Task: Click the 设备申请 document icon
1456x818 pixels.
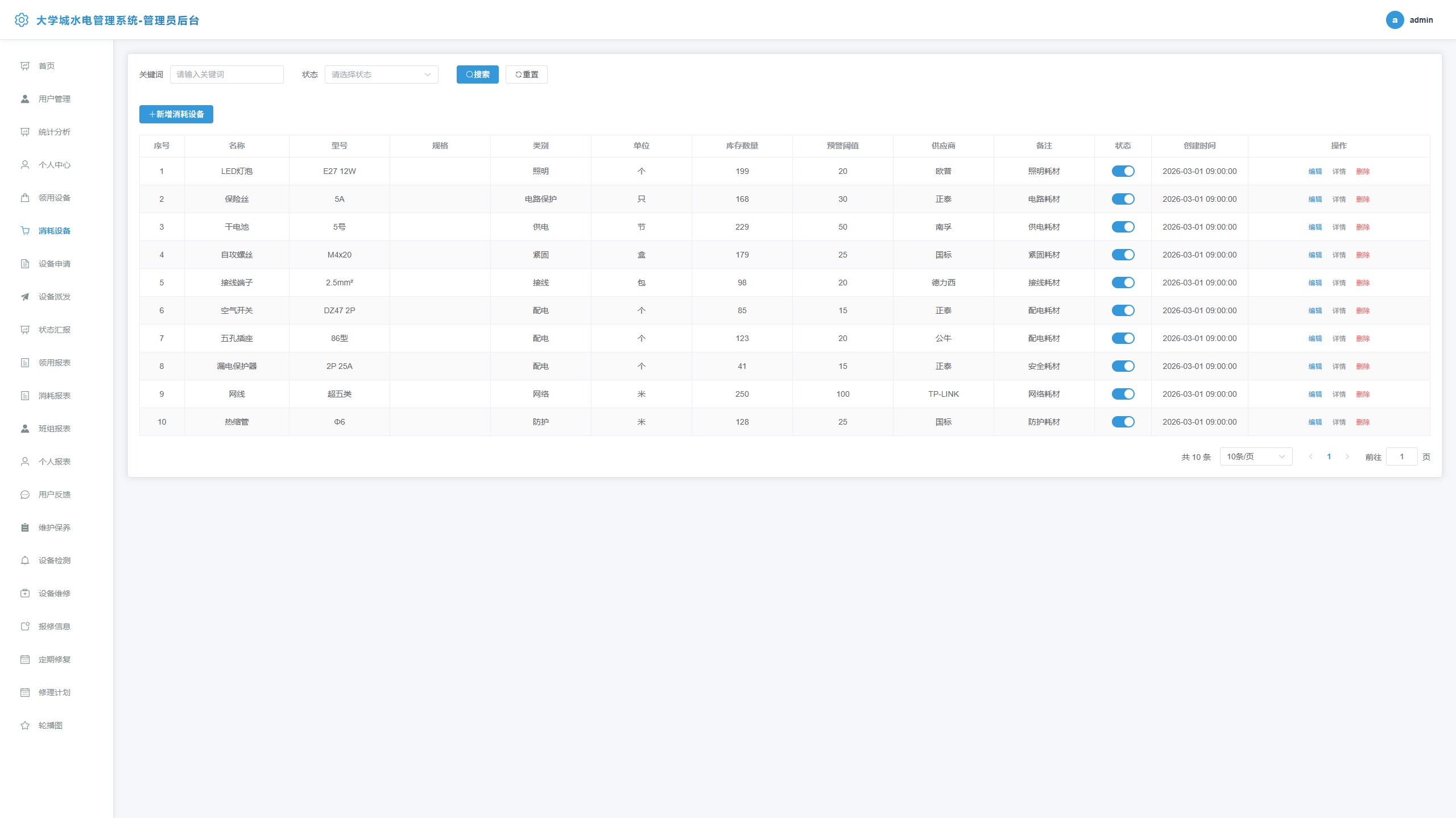Action: point(25,264)
